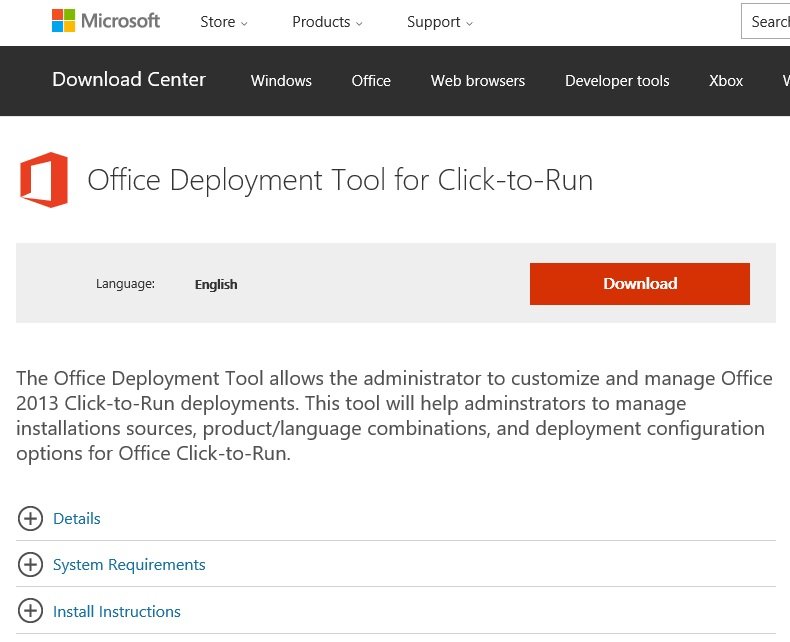
Task: Go to Download Center home
Action: pos(129,80)
